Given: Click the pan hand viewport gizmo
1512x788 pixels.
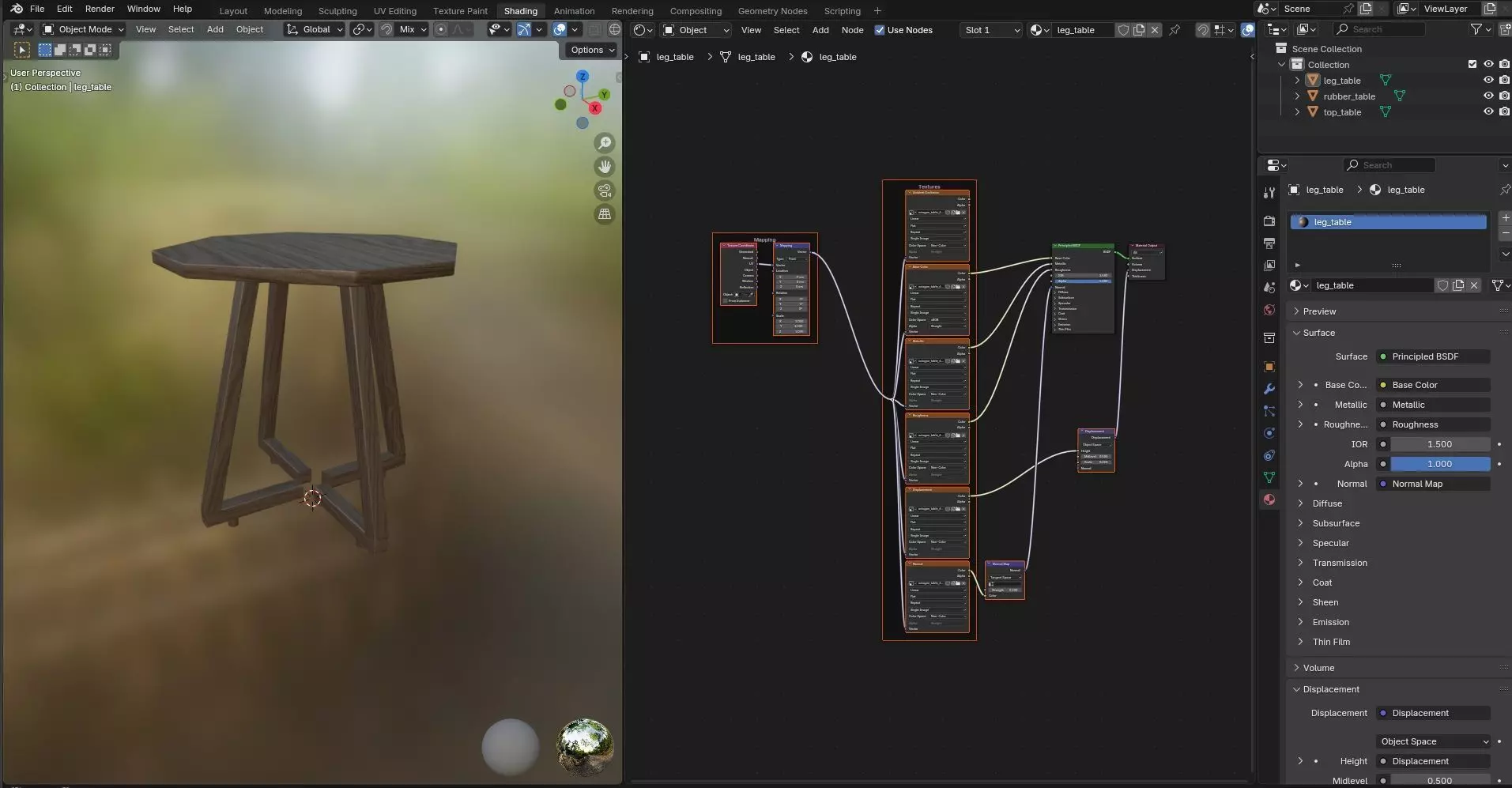Looking at the screenshot, I should point(605,167).
